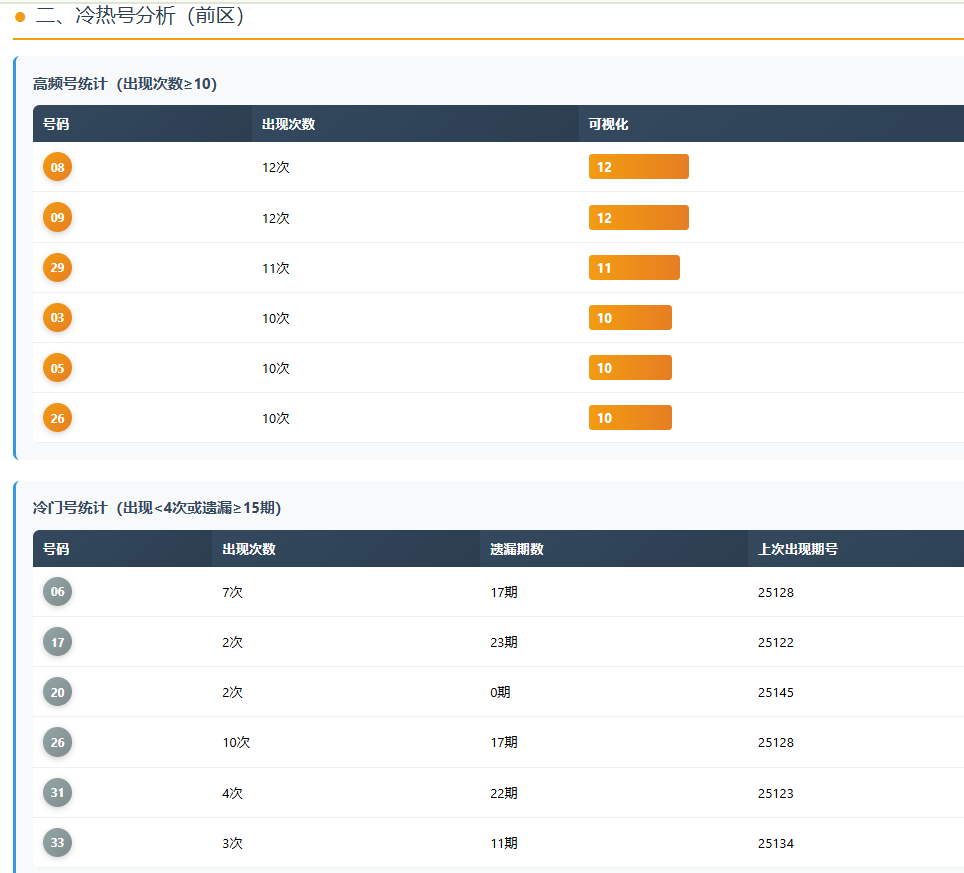Select the gray number 17 ball
Viewport: 964px width, 873px height.
(x=57, y=642)
